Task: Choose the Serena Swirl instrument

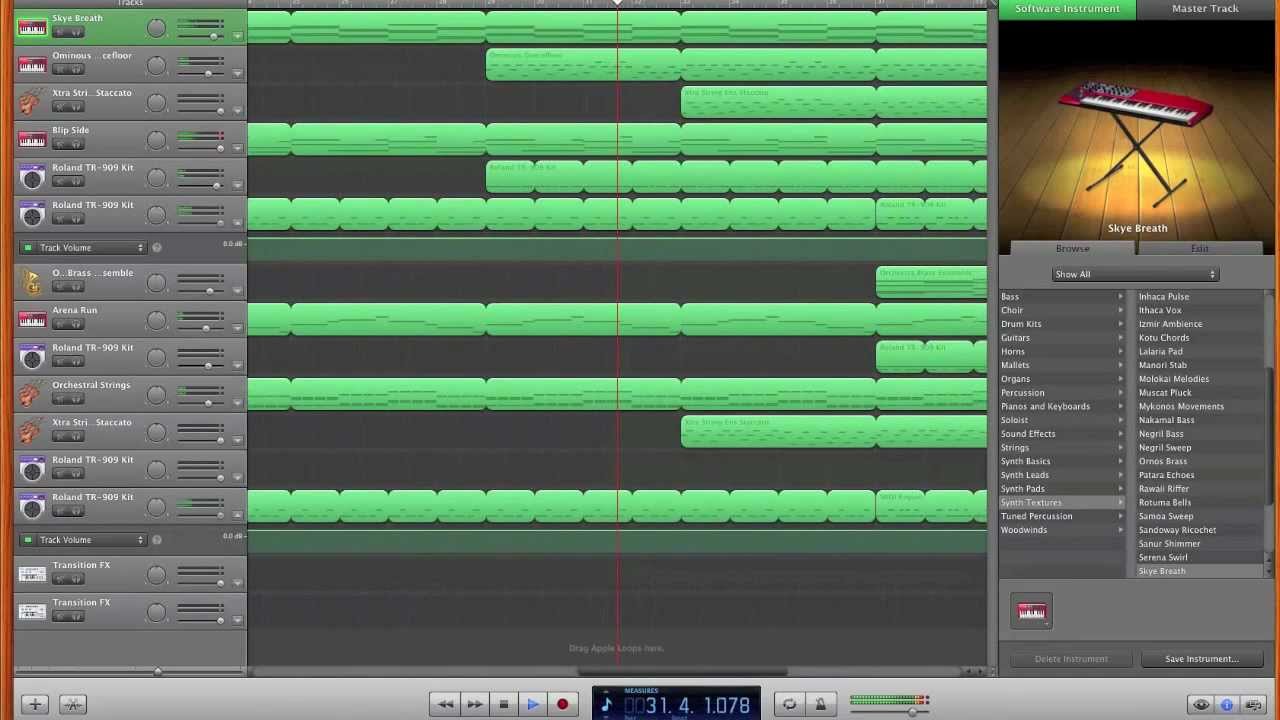Action: (1199, 558)
